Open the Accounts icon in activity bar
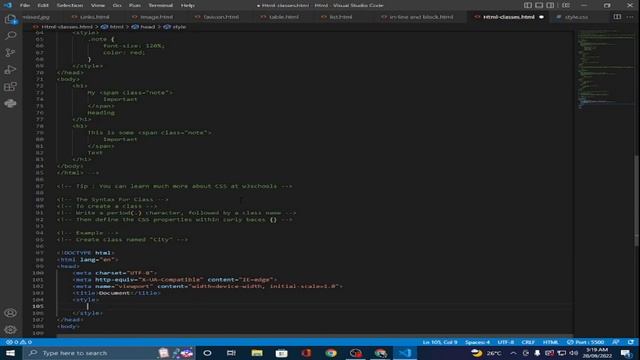This screenshot has width=640, height=360. click(x=10, y=313)
